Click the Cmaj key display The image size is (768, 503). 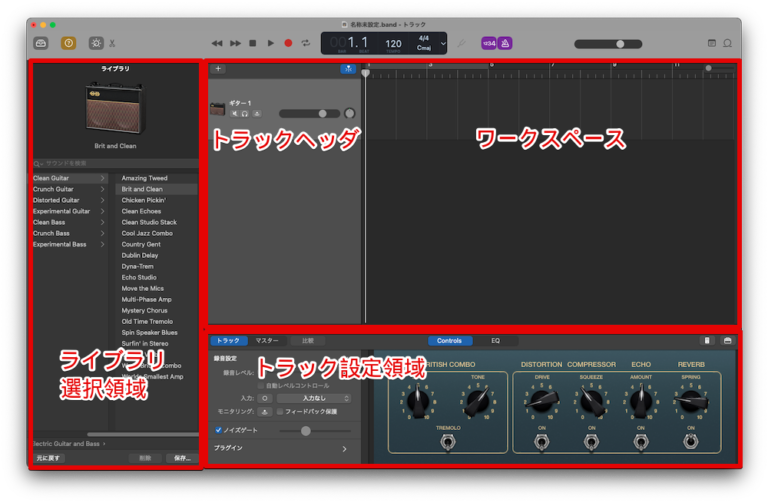coord(424,48)
